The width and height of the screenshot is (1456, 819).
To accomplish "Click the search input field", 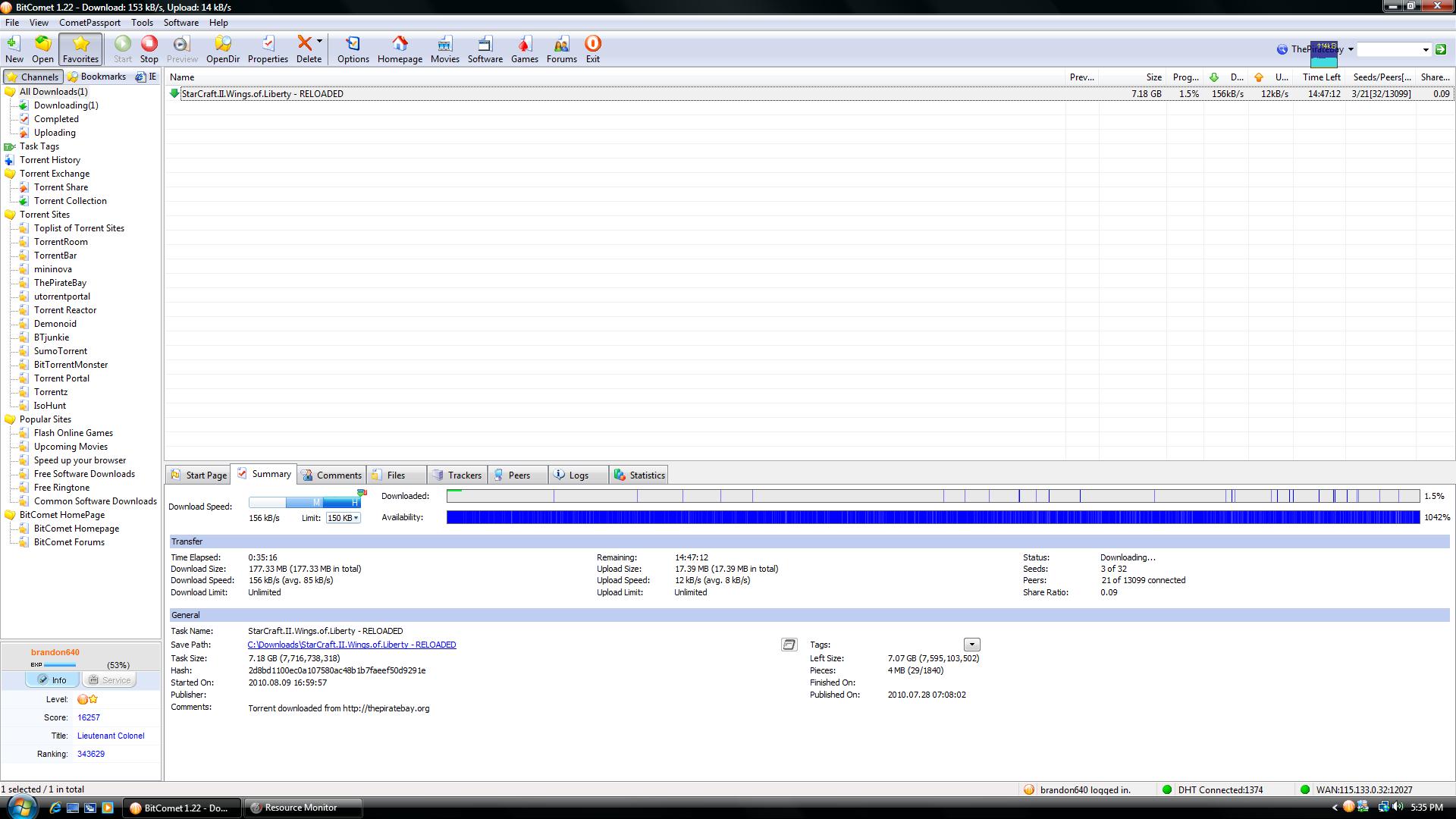I will point(1388,49).
